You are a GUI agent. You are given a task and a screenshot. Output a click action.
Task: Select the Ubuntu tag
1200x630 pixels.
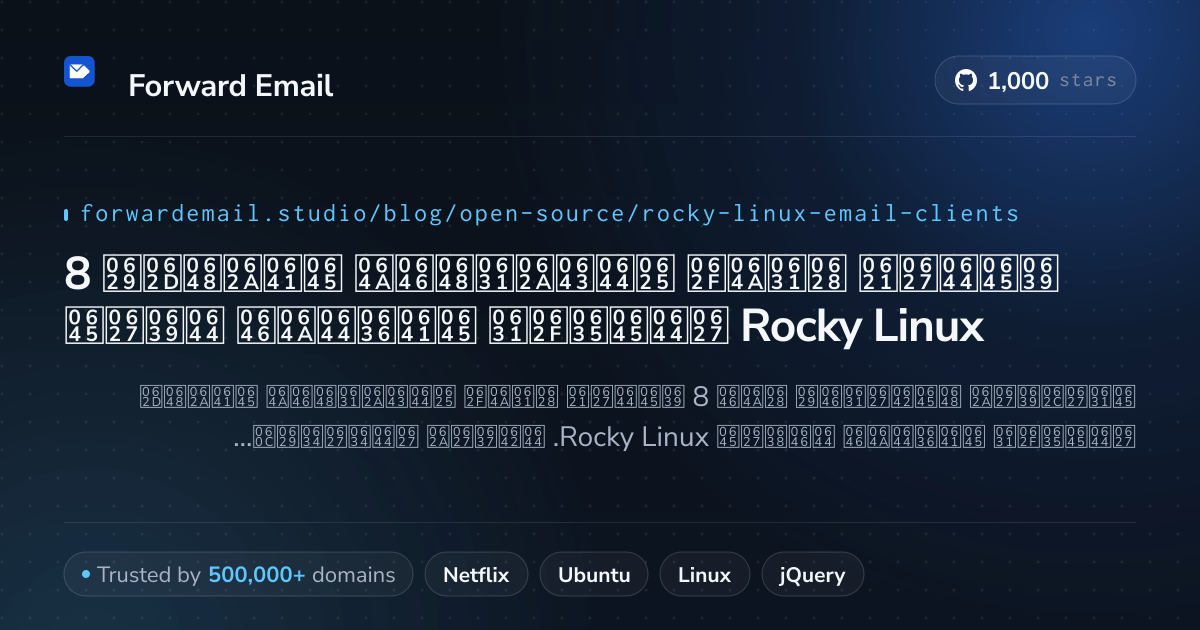(x=594, y=575)
